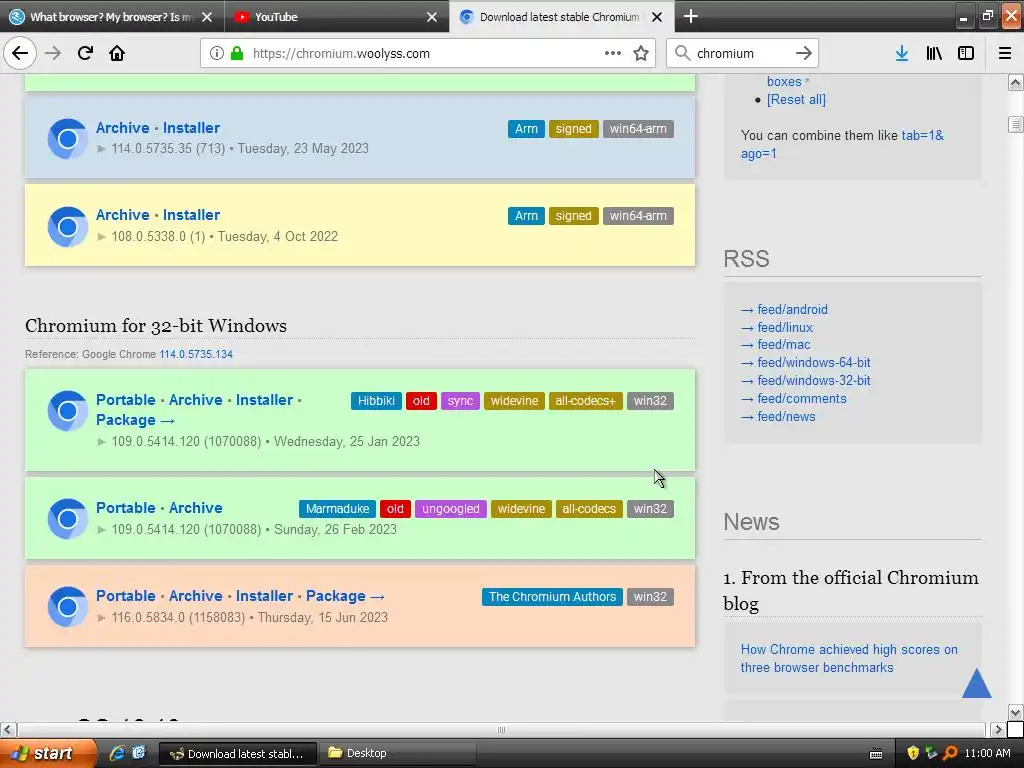The height and width of the screenshot is (768, 1024).
Task: Click the forward navigation arrow
Action: (x=53, y=53)
